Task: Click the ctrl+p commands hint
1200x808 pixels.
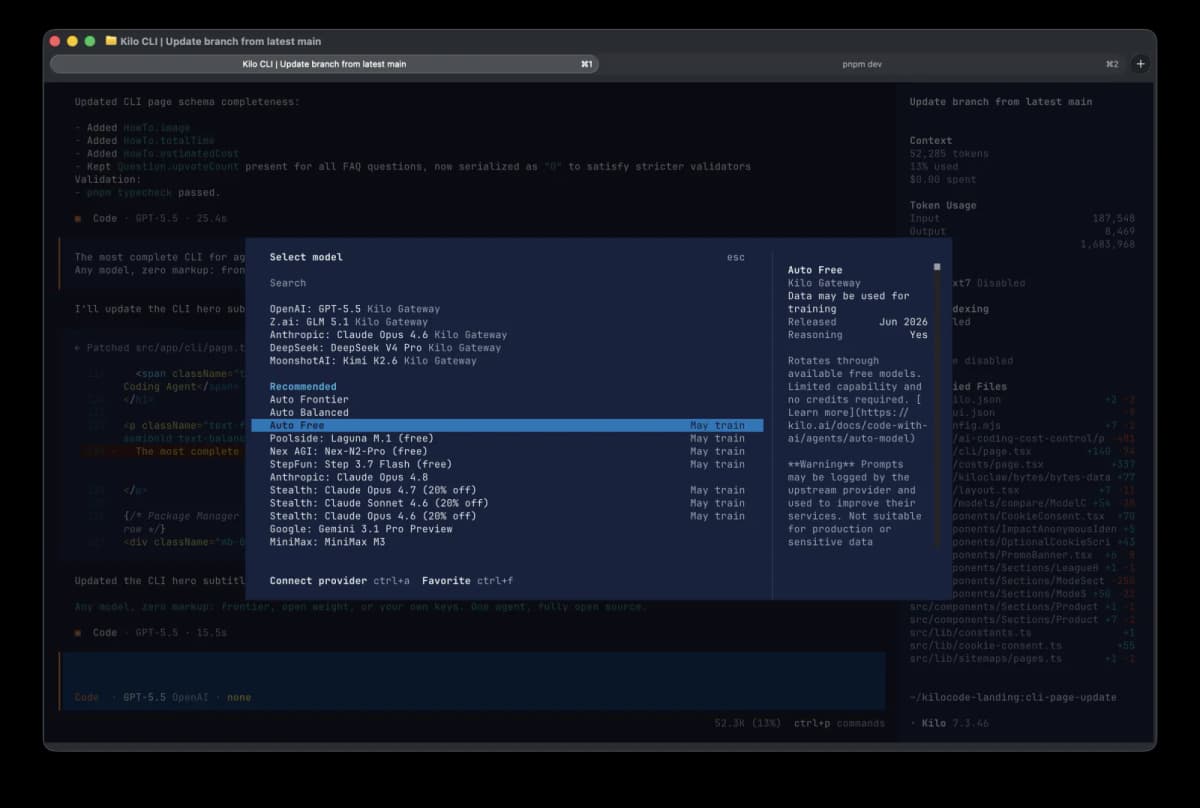Action: pyautogui.click(x=839, y=723)
